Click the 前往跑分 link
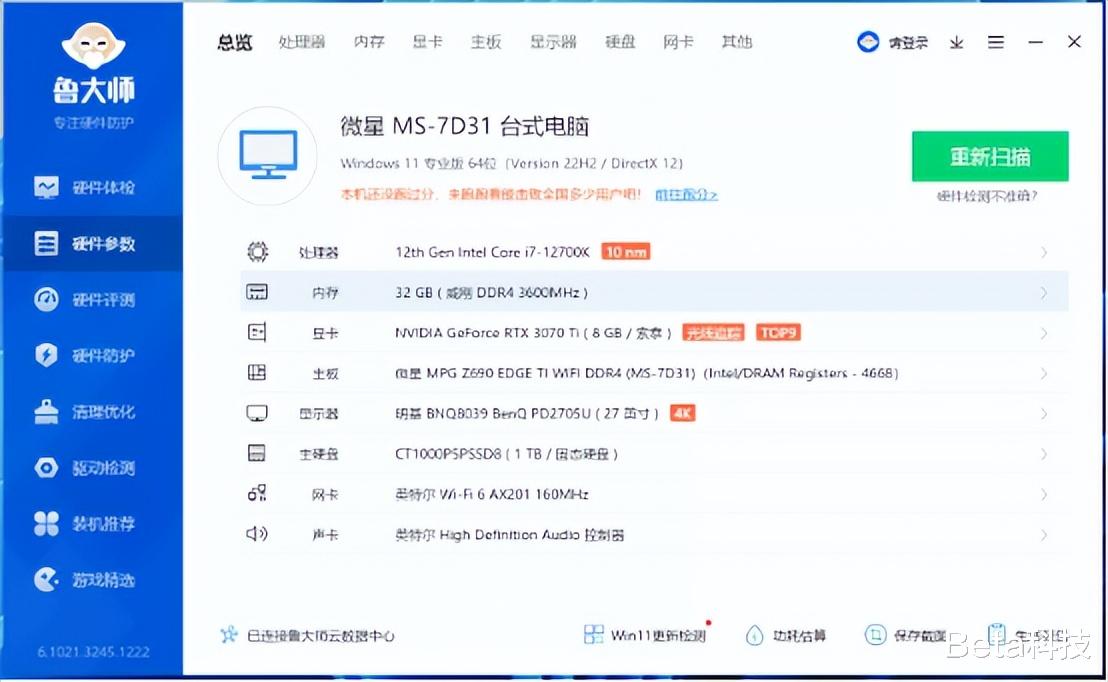The width and height of the screenshot is (1108, 682). [686, 194]
